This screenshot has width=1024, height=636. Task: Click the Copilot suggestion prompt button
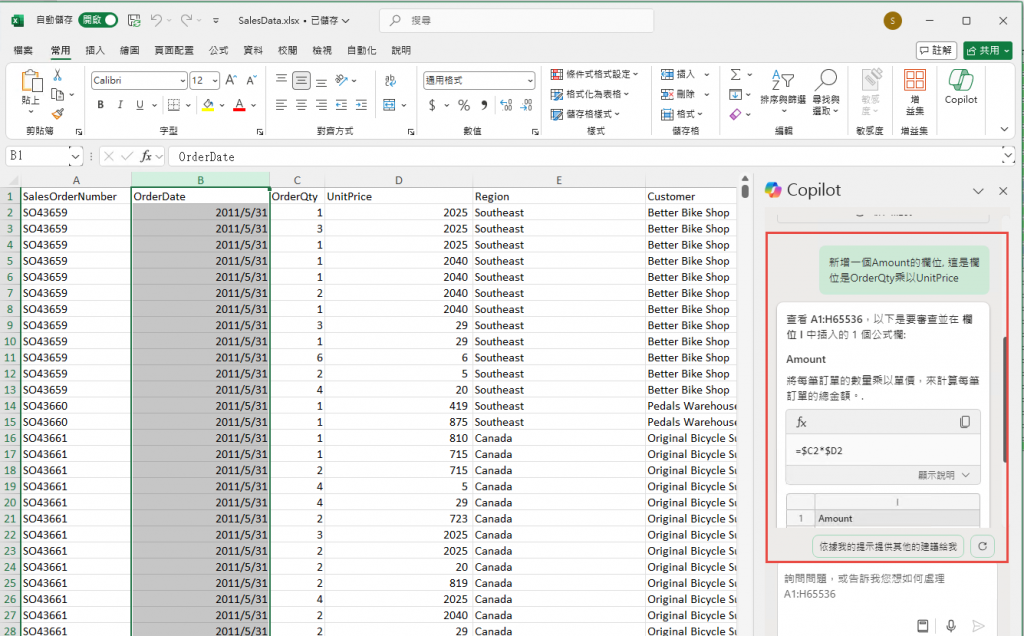coord(888,547)
